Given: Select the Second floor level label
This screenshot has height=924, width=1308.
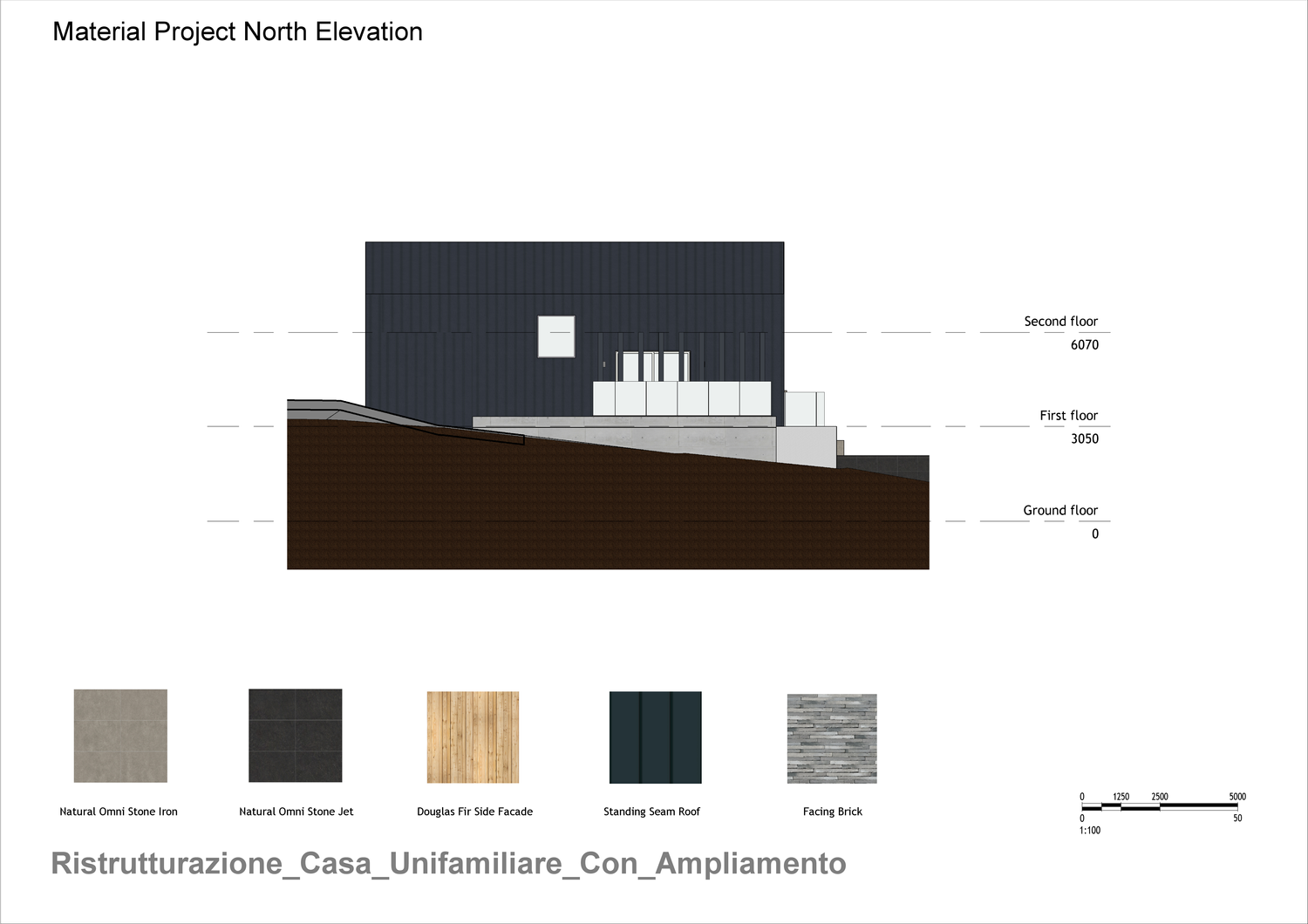Looking at the screenshot, I should [1060, 322].
